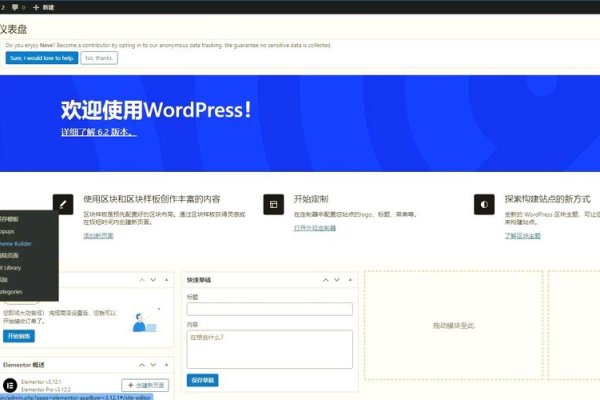Select Kit Library in the flyout submenu
The width and height of the screenshot is (600, 400).
point(10,268)
